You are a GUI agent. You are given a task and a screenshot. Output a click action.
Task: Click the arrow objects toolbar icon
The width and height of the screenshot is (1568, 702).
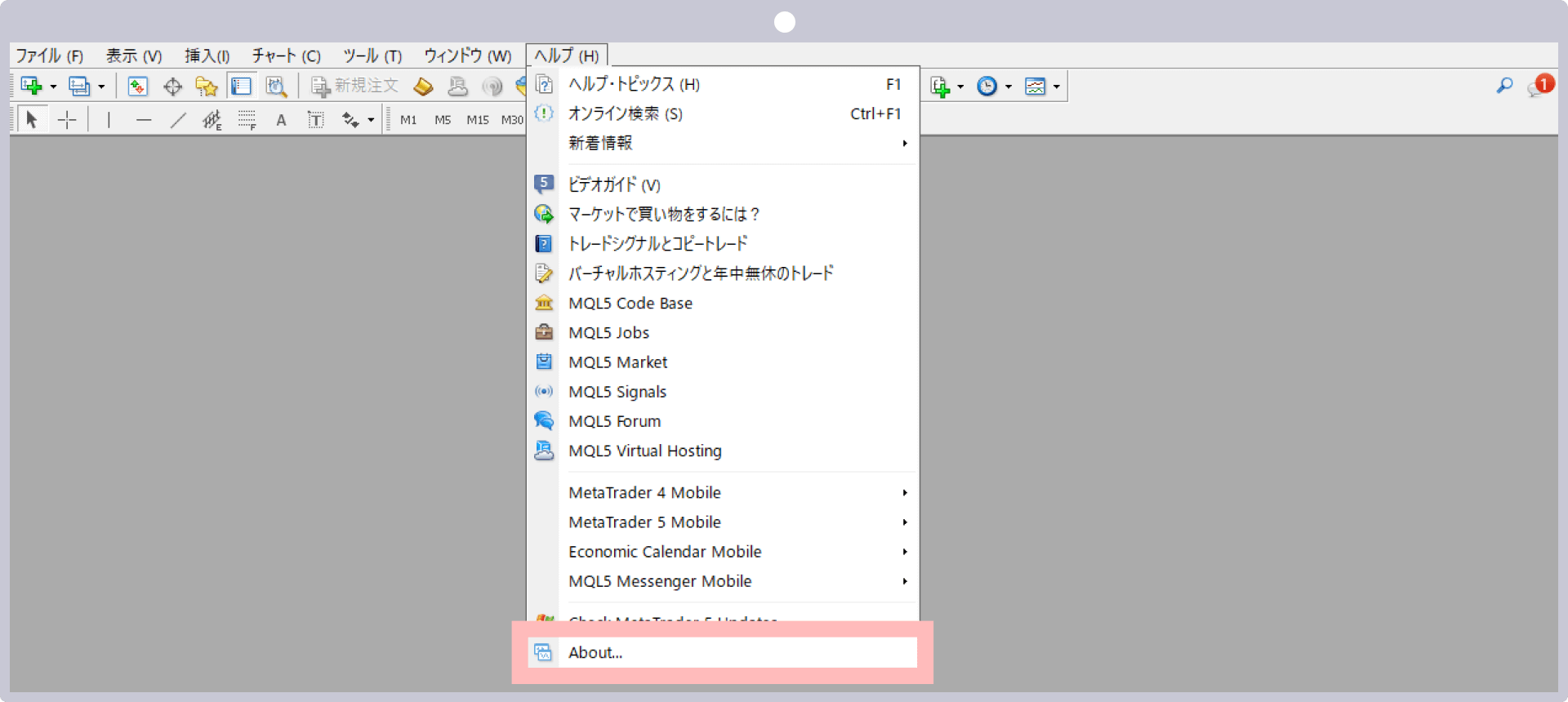[x=350, y=120]
